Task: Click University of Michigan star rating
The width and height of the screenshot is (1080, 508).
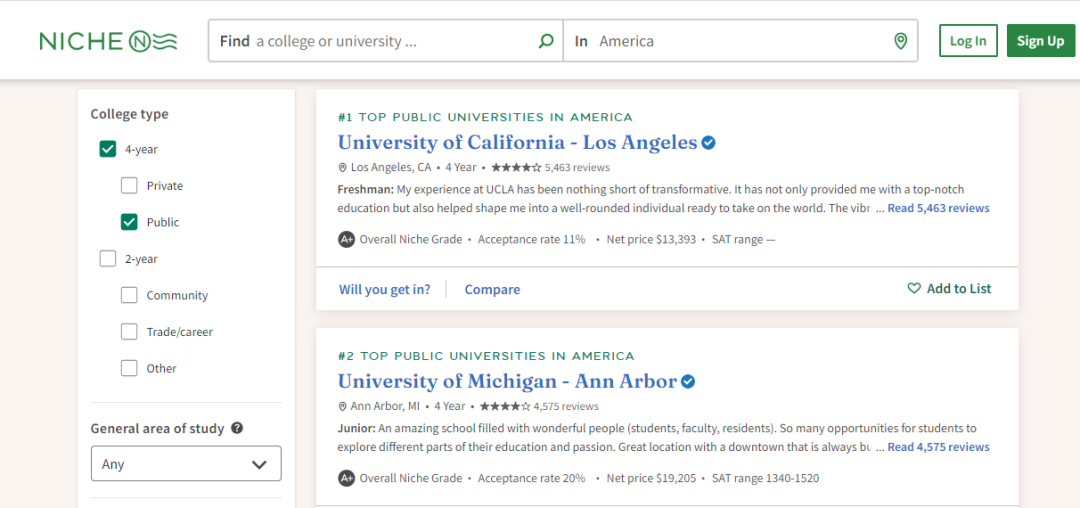Action: [x=505, y=406]
